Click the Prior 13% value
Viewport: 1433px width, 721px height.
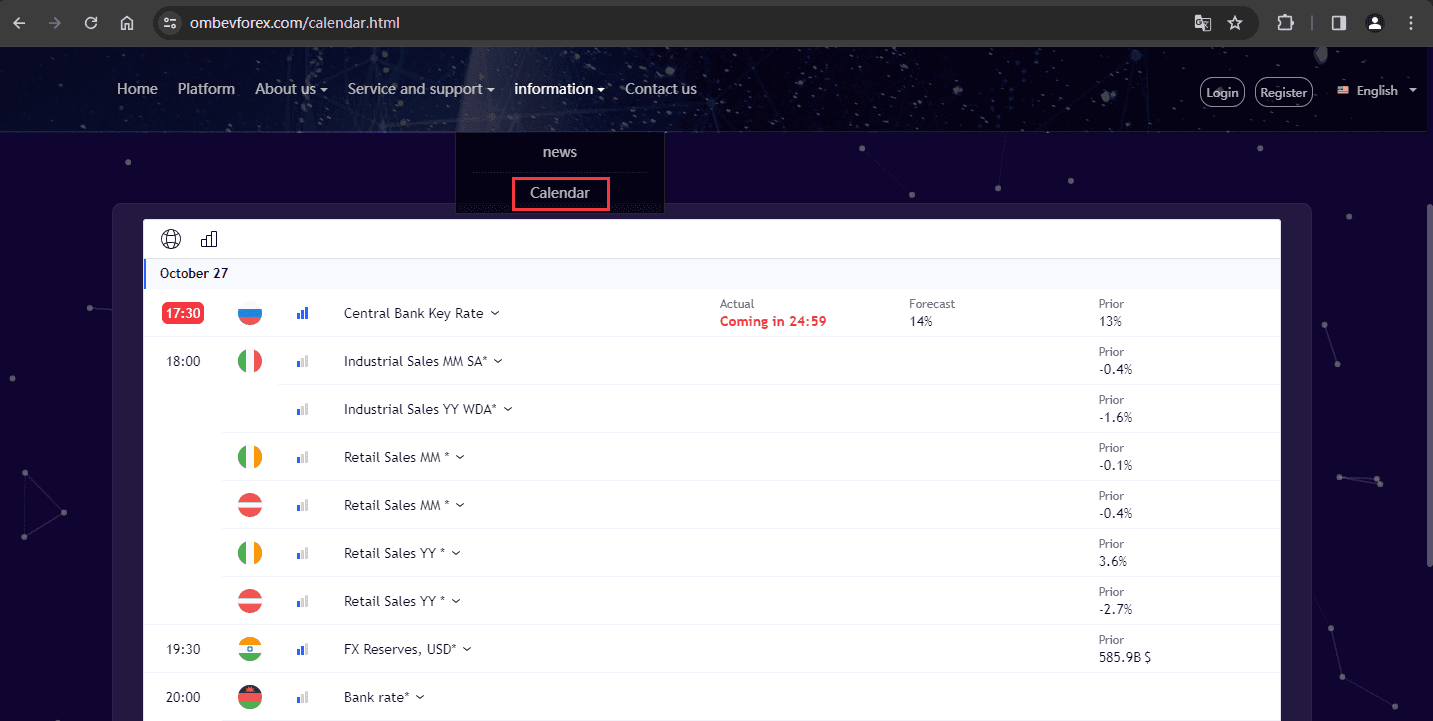point(1110,322)
